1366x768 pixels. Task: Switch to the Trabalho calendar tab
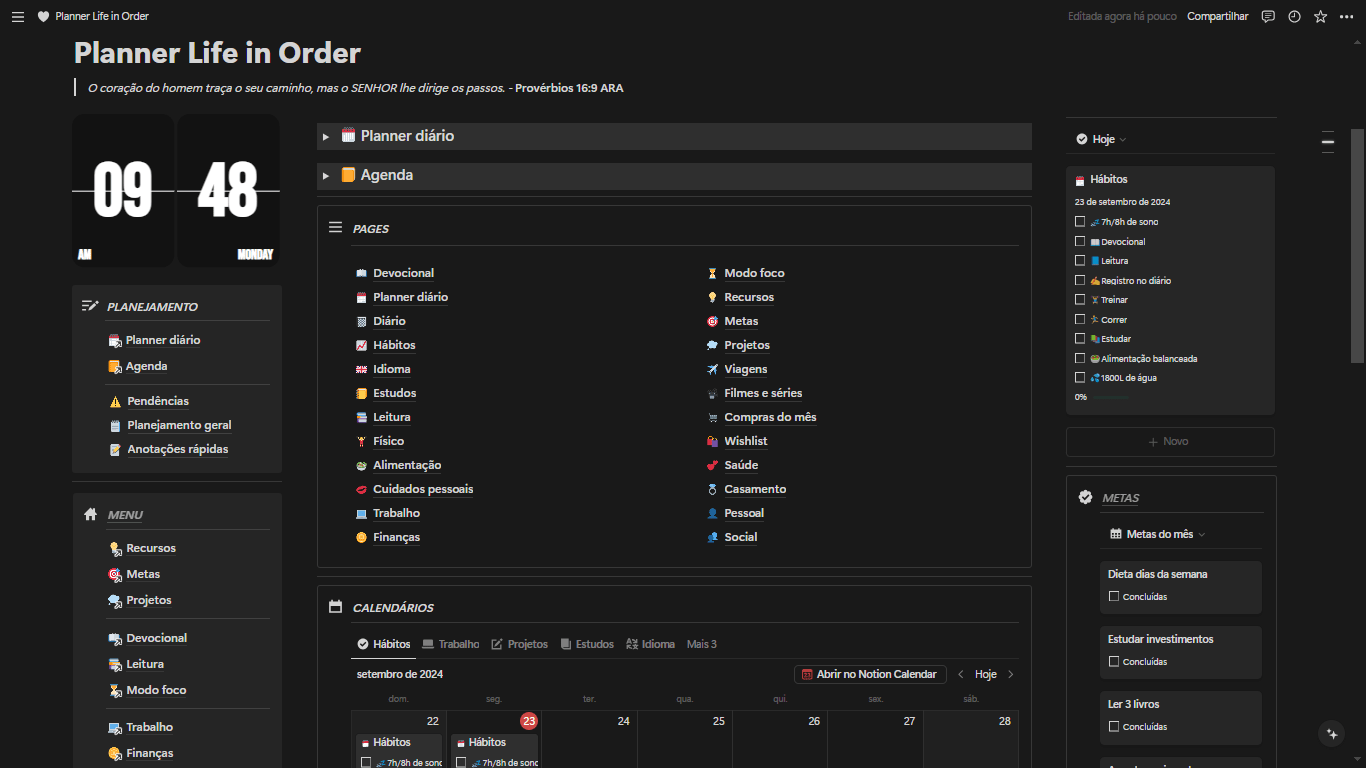(x=450, y=645)
